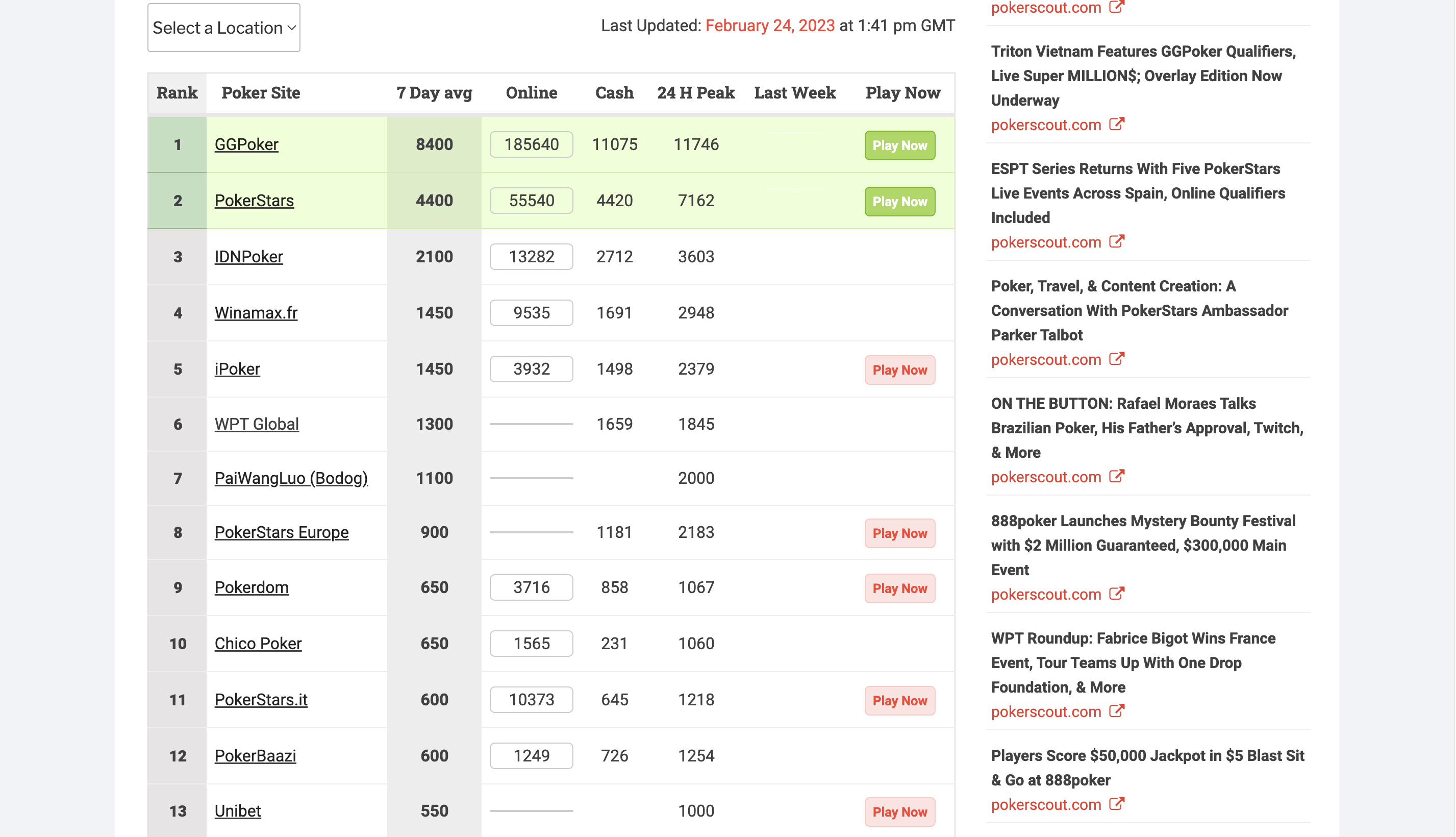Open the WPT Global site link
This screenshot has width=1456, height=837.
tap(256, 424)
